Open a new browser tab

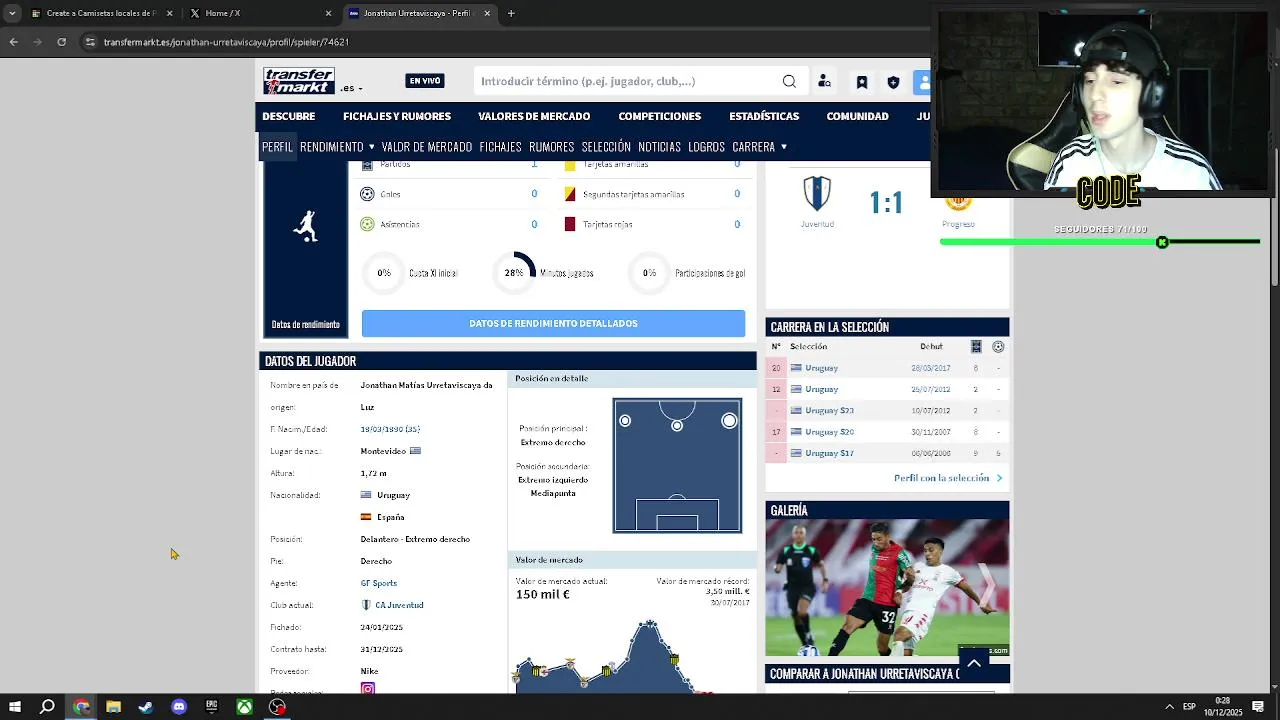point(511,13)
